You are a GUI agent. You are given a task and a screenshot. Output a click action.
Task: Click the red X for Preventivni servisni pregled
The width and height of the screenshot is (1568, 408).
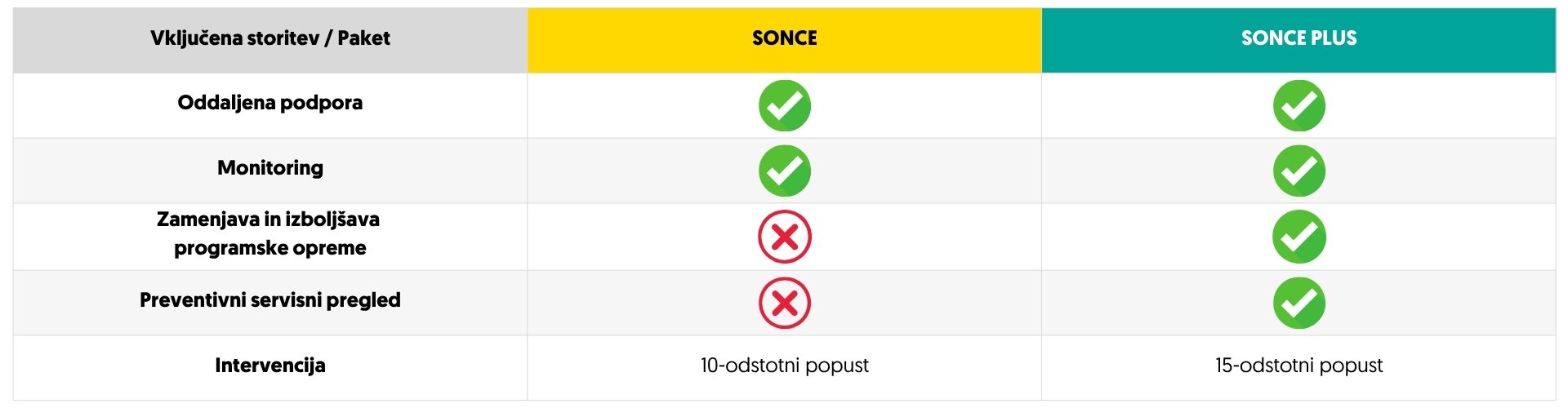(784, 304)
